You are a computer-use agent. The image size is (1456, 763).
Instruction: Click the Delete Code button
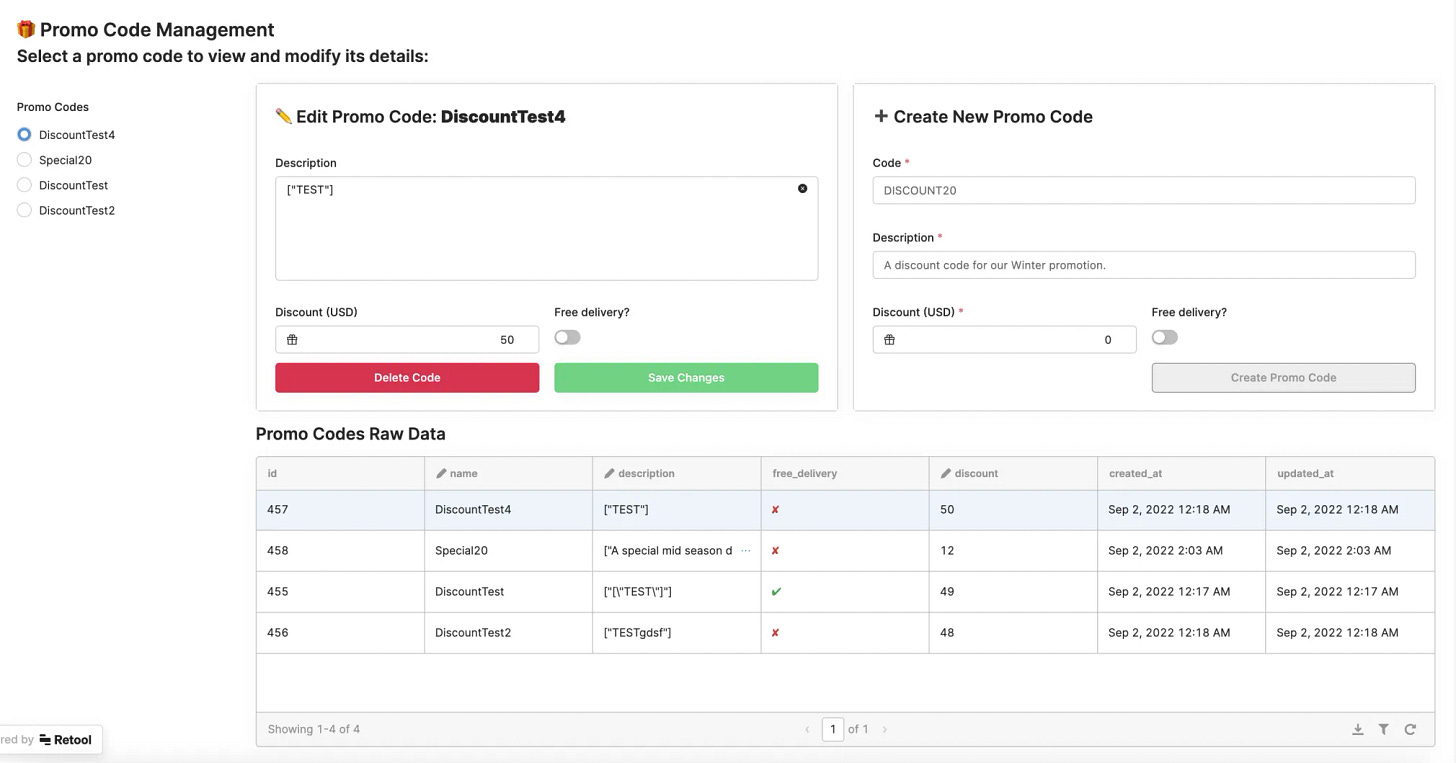[407, 378]
